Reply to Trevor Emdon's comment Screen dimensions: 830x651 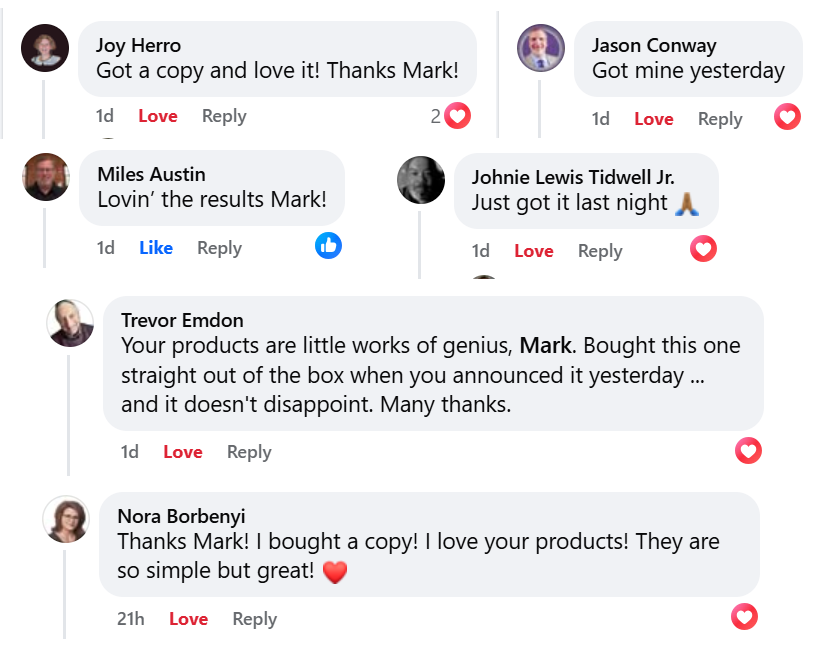[x=249, y=452]
